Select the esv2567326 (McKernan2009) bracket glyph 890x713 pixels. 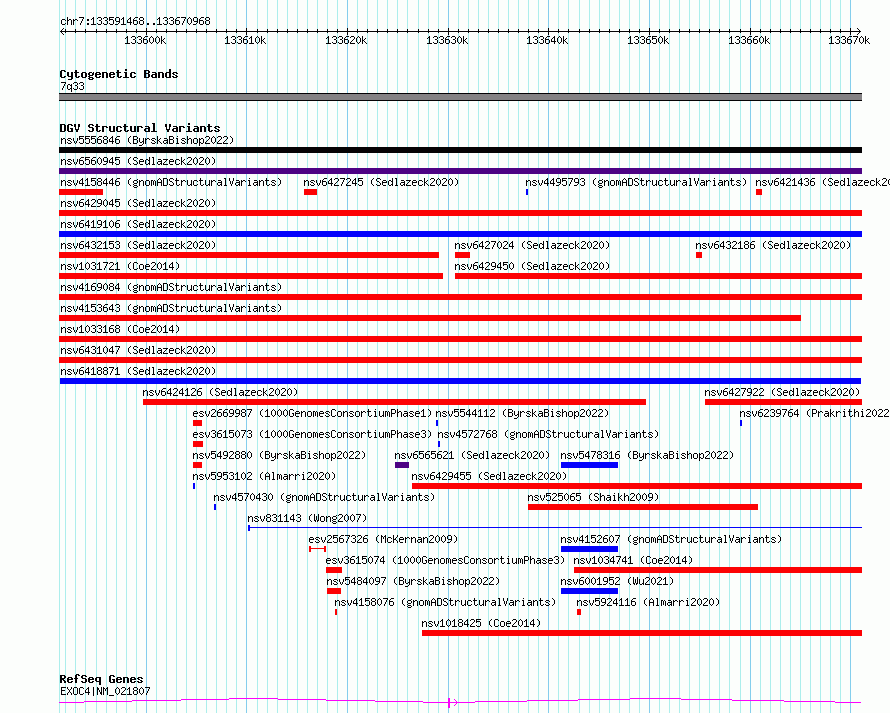(x=317, y=549)
